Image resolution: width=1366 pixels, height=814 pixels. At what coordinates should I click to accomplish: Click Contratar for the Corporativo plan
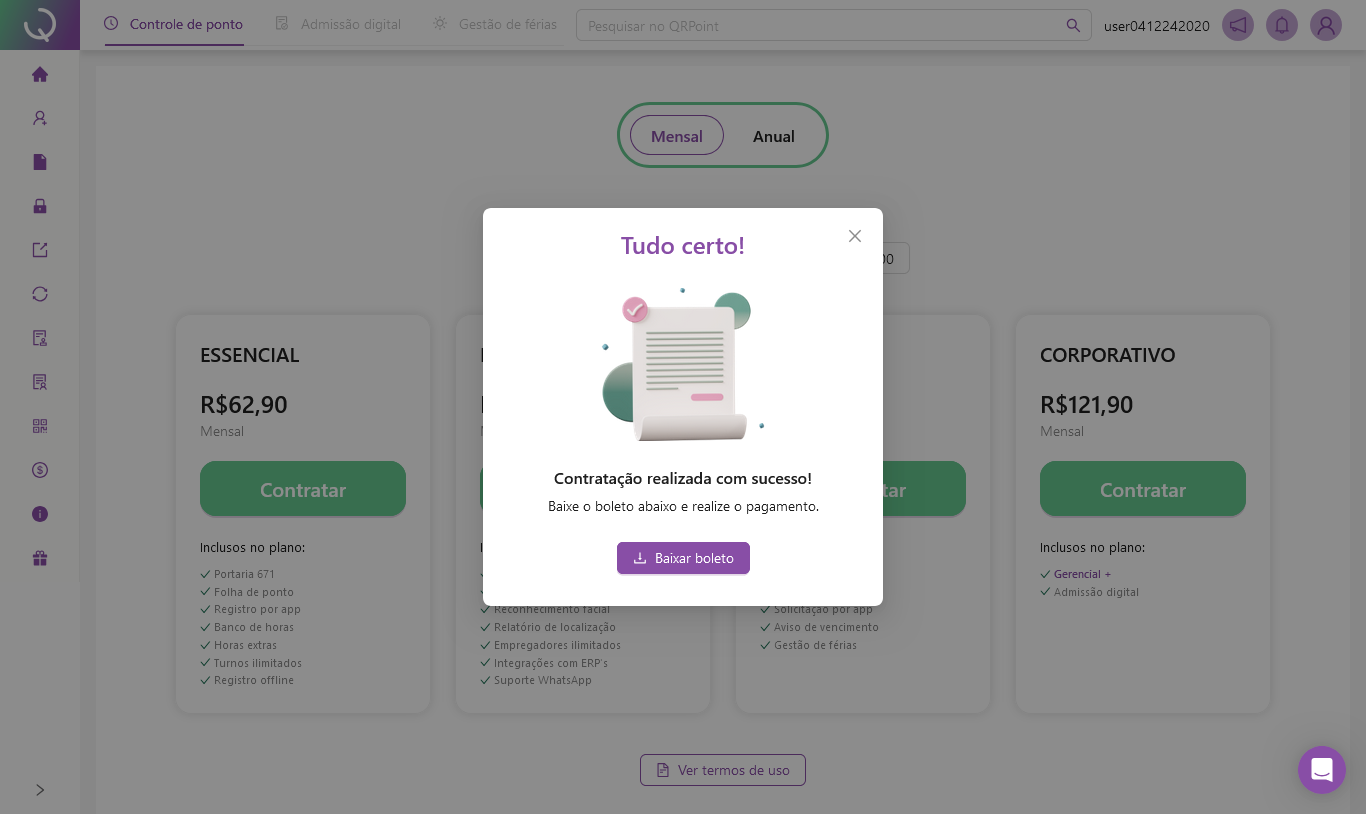(x=1142, y=490)
